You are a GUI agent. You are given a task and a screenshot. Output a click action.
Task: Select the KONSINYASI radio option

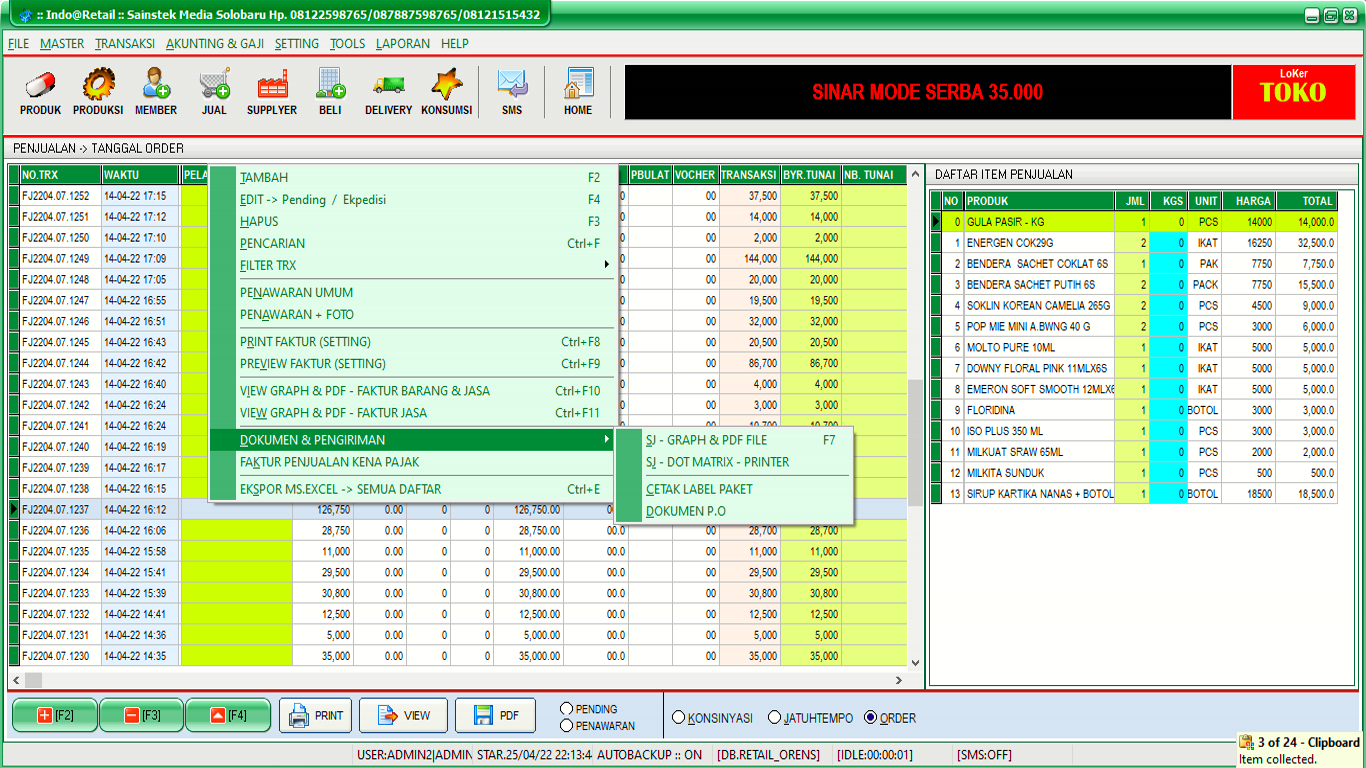[x=679, y=717]
